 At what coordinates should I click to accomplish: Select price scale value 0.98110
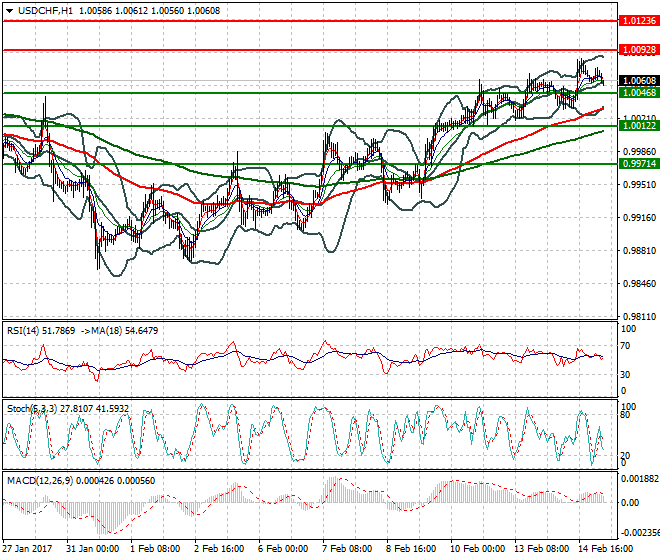(x=639, y=317)
